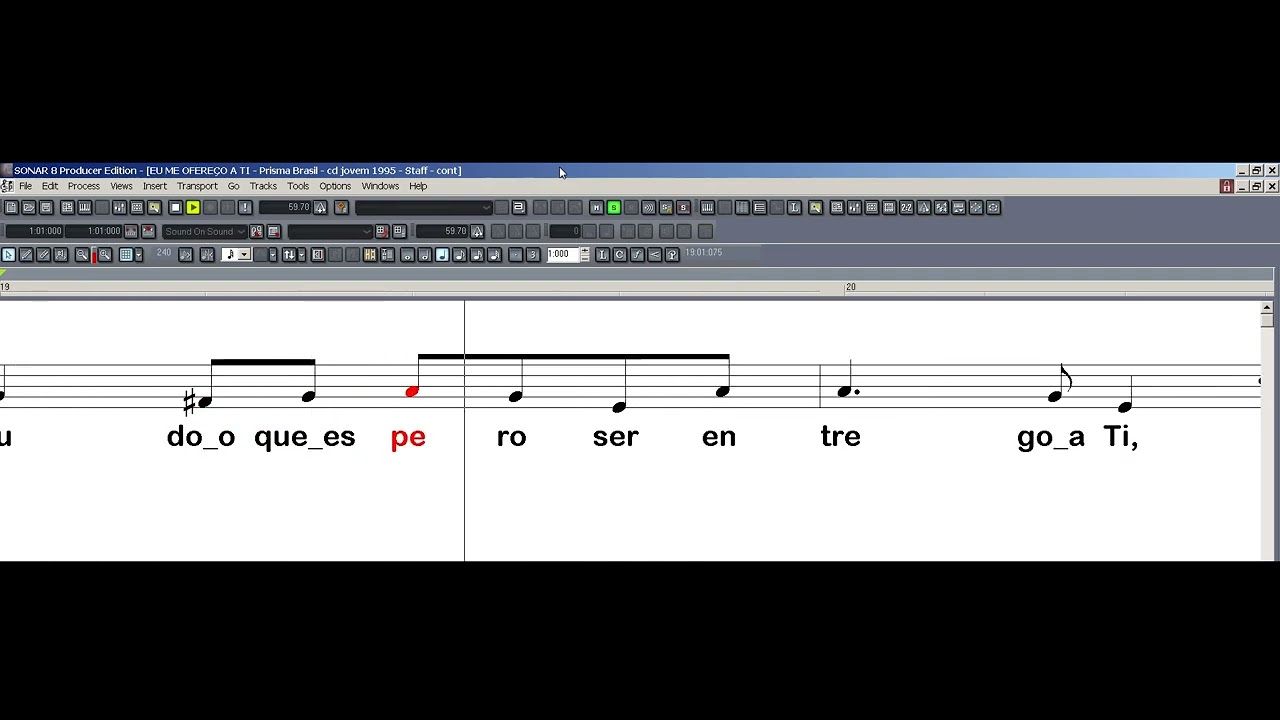Click the lyric syllable 'tre'
Image resolution: width=1280 pixels, height=720 pixels.
pos(840,437)
